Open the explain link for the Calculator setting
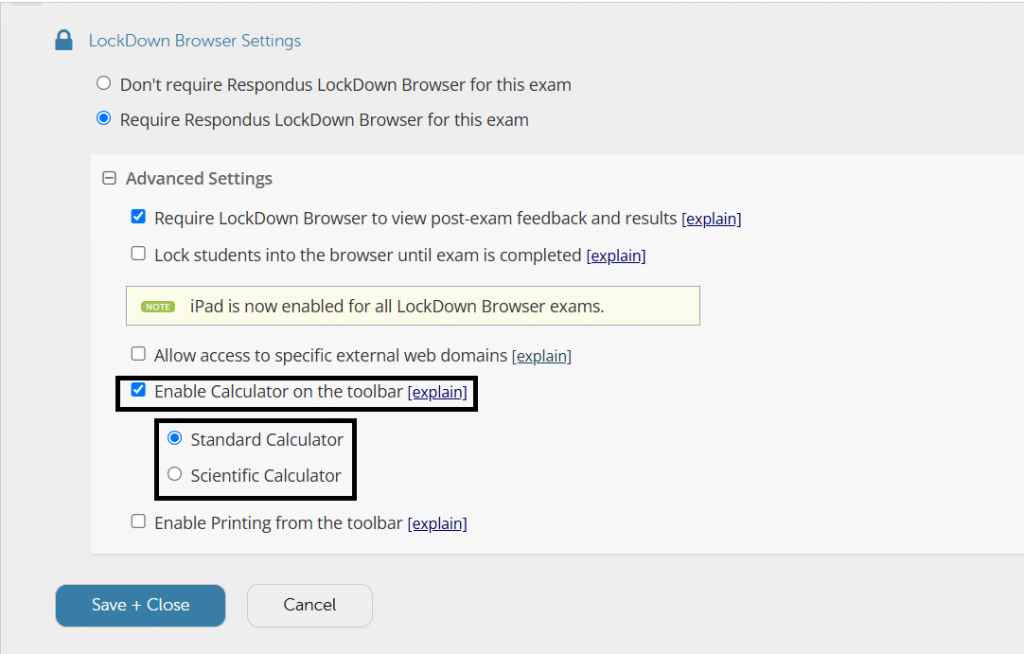1024x654 pixels. 438,392
